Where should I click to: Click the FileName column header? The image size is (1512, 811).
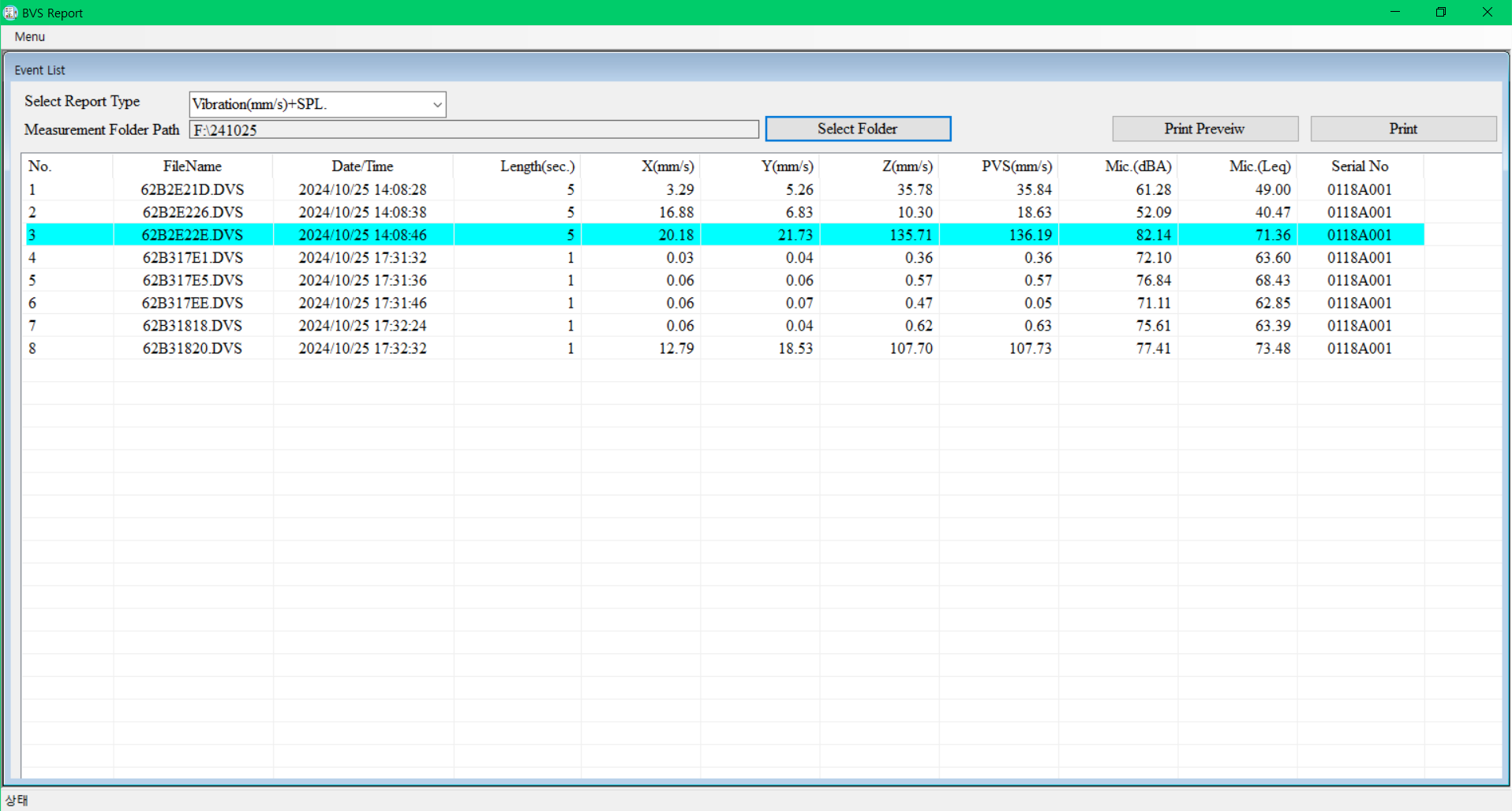[193, 166]
